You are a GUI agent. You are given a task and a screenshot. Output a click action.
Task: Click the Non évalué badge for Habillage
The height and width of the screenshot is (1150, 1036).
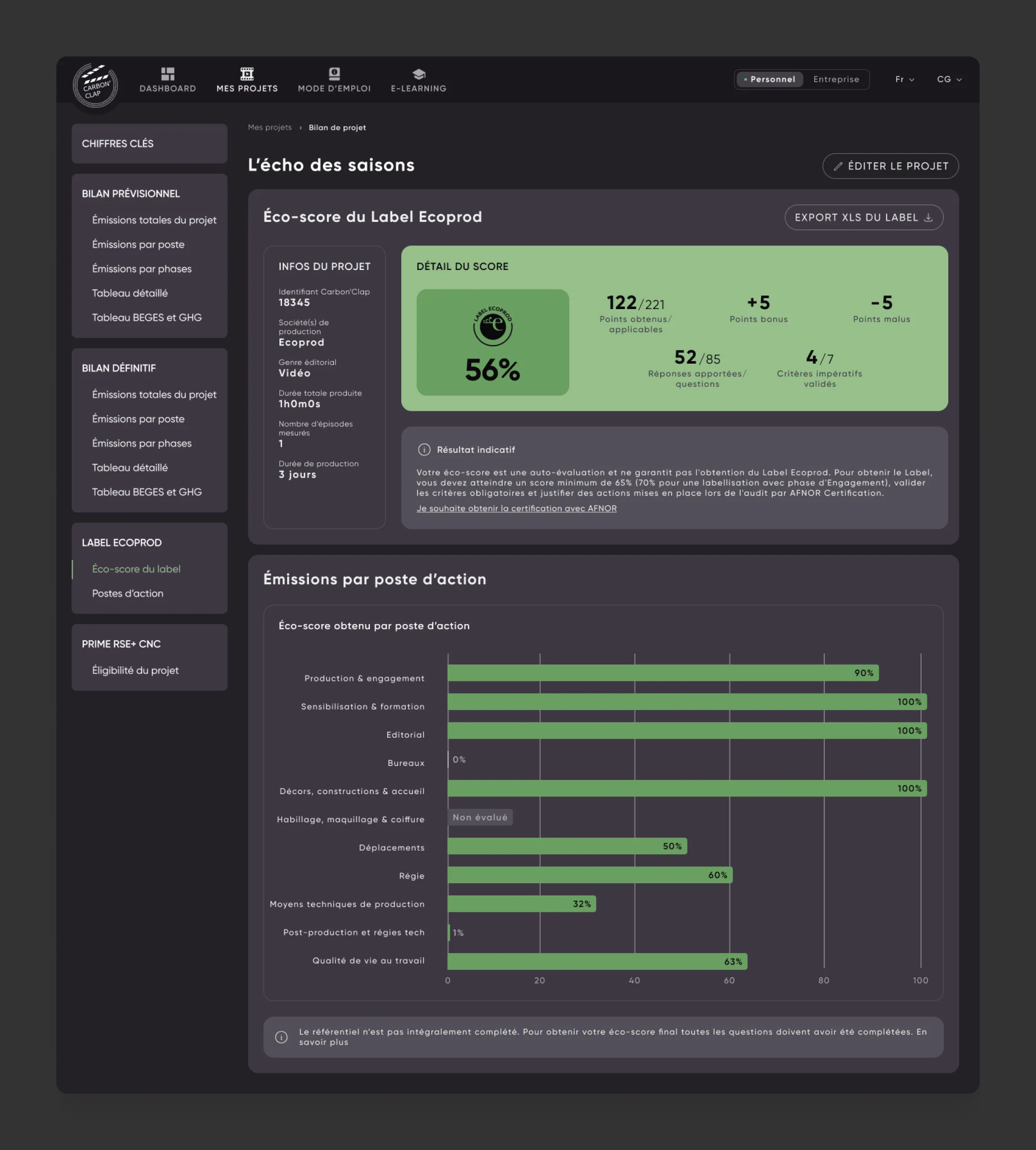tap(480, 818)
